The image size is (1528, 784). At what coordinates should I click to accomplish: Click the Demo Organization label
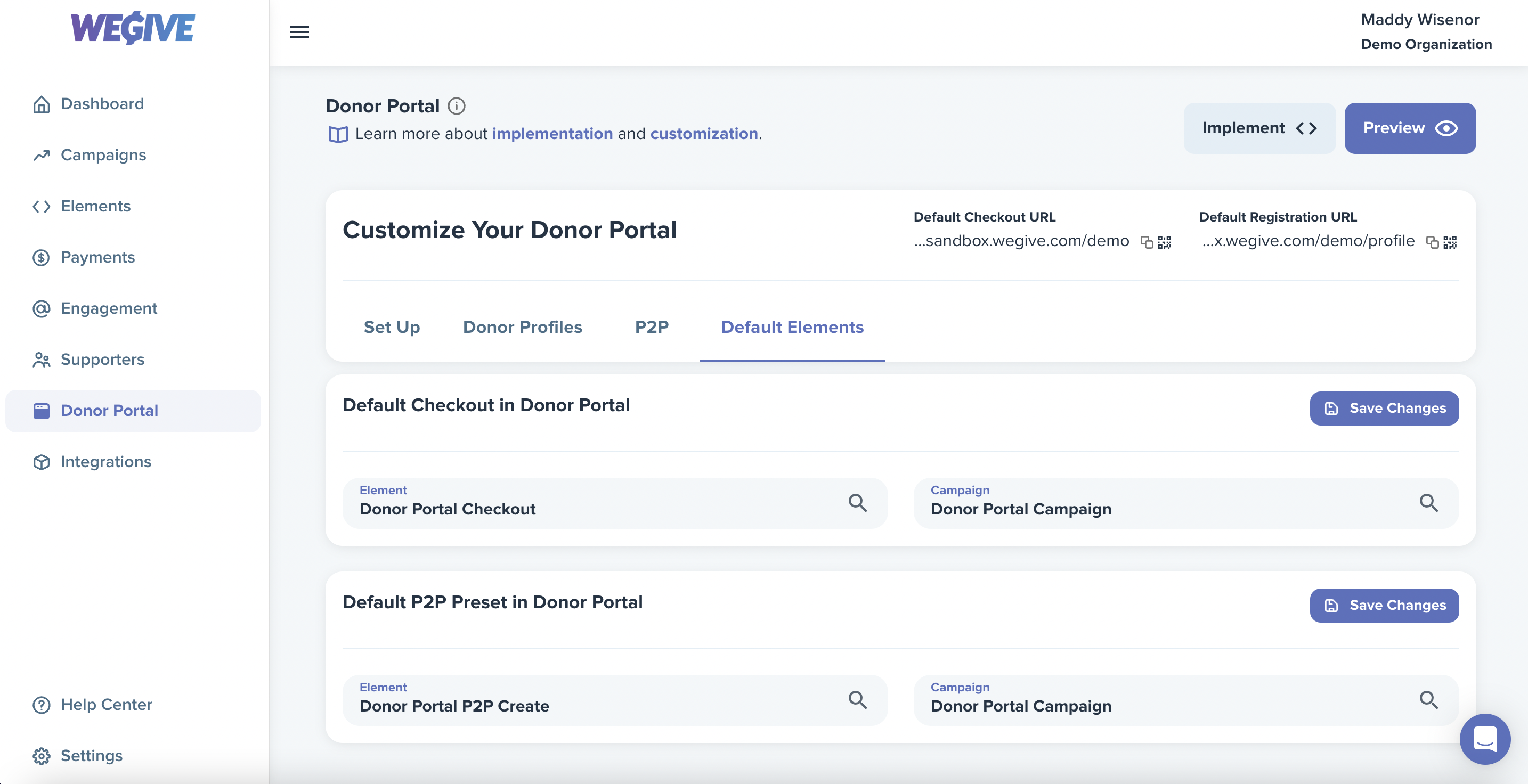tap(1426, 45)
